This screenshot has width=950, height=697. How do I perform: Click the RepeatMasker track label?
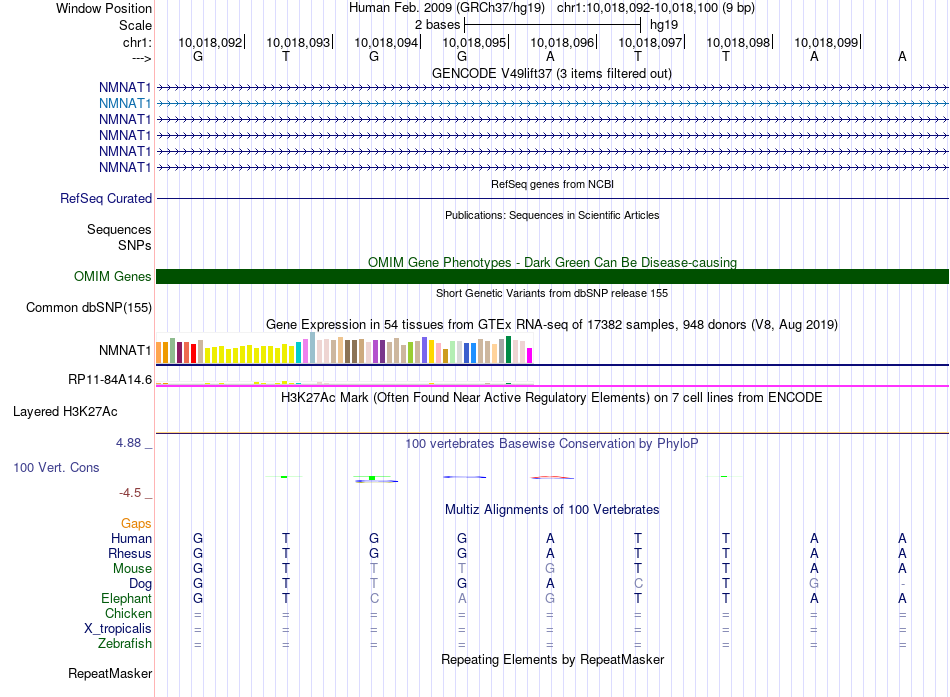tap(109, 674)
